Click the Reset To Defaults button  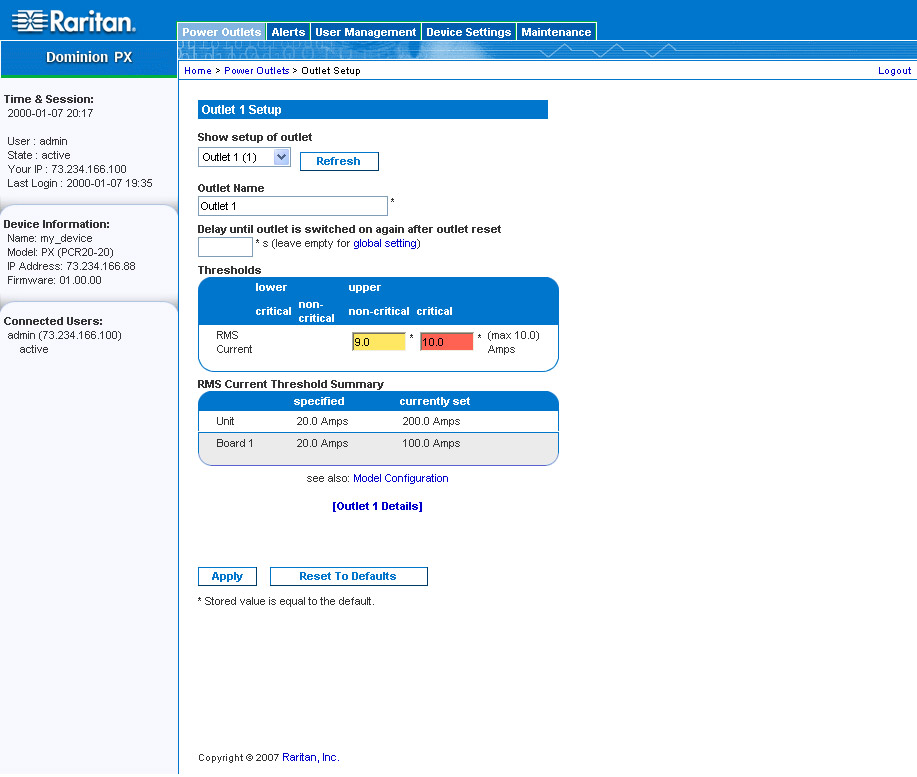point(348,576)
